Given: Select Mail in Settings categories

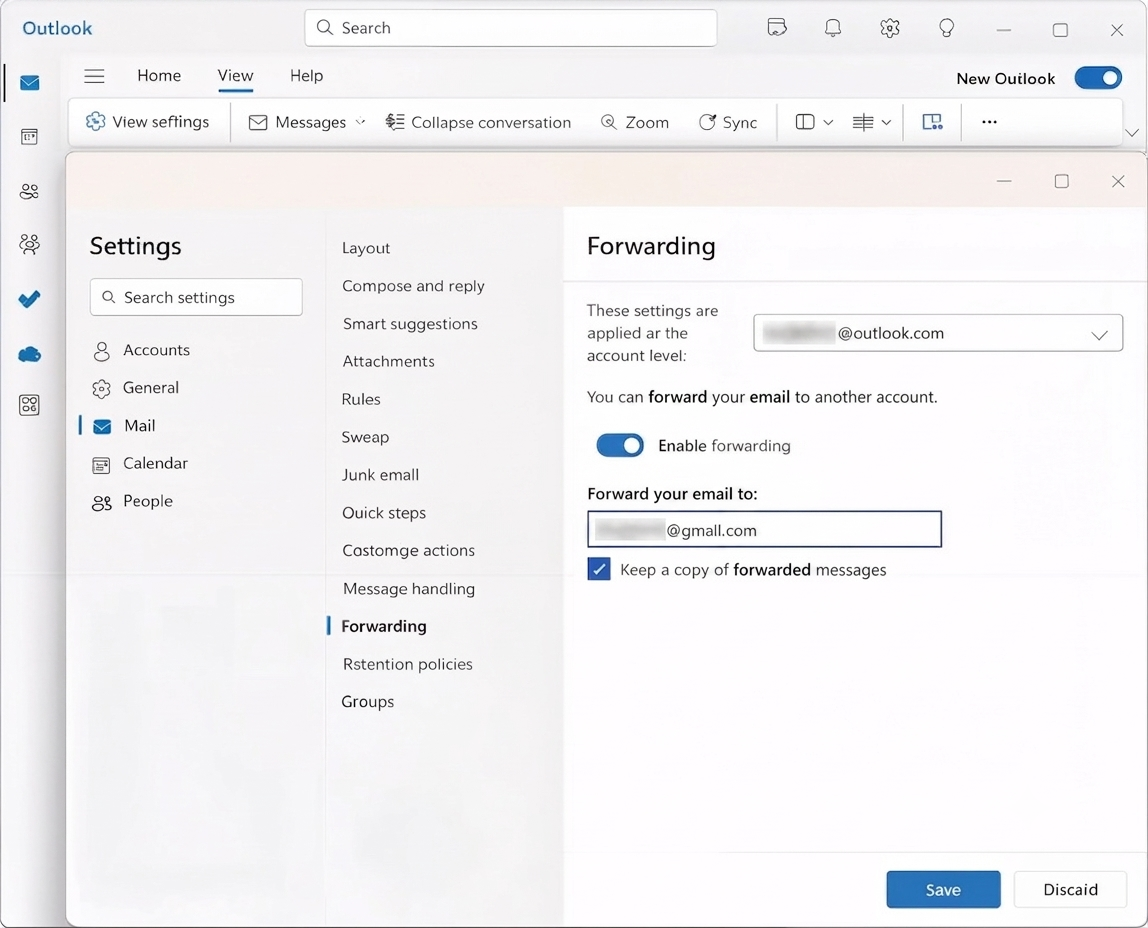Looking at the screenshot, I should 124,426.
